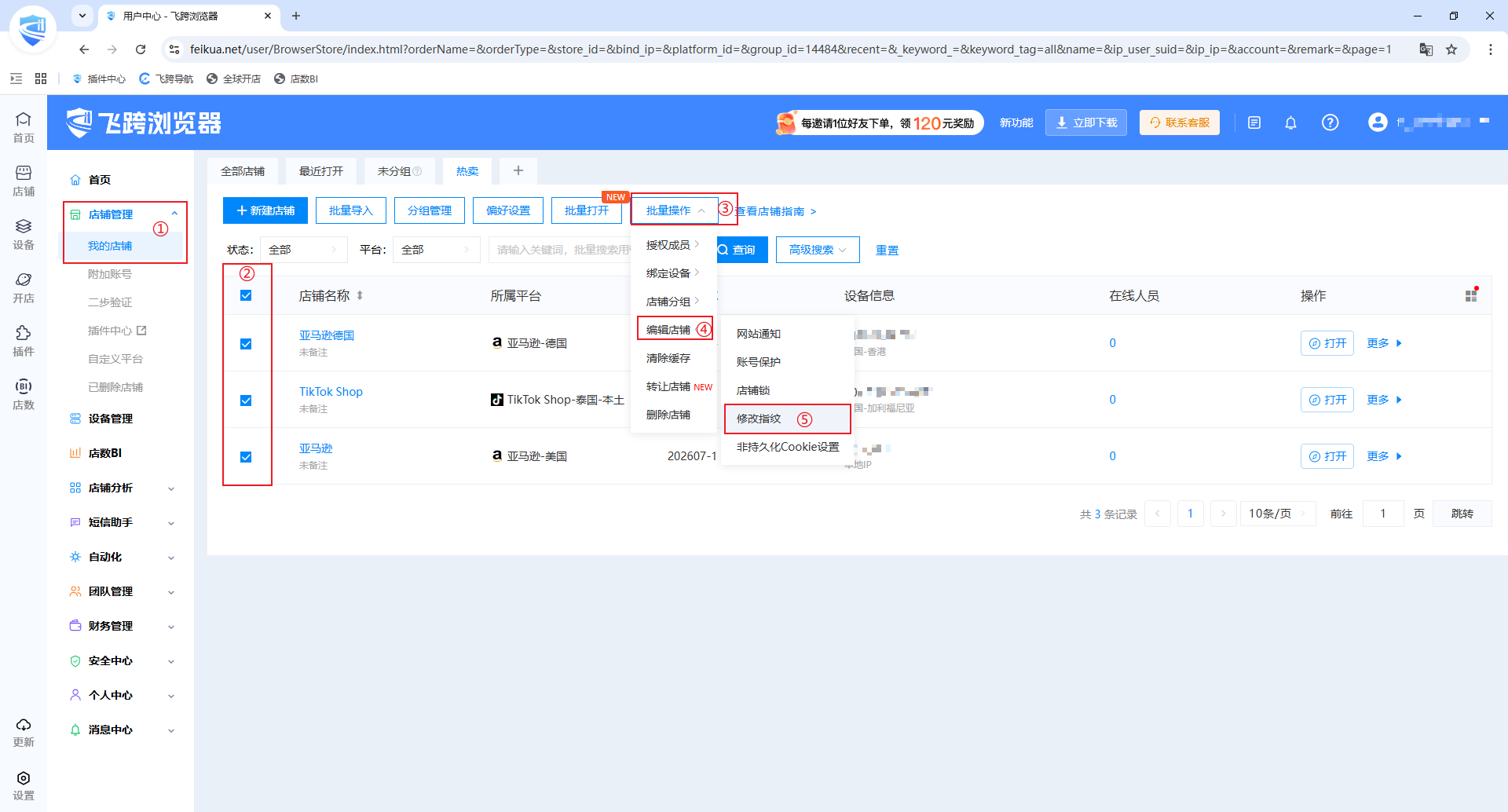The image size is (1508, 812).
Task: Switch to the 热卖 tab
Action: point(467,171)
